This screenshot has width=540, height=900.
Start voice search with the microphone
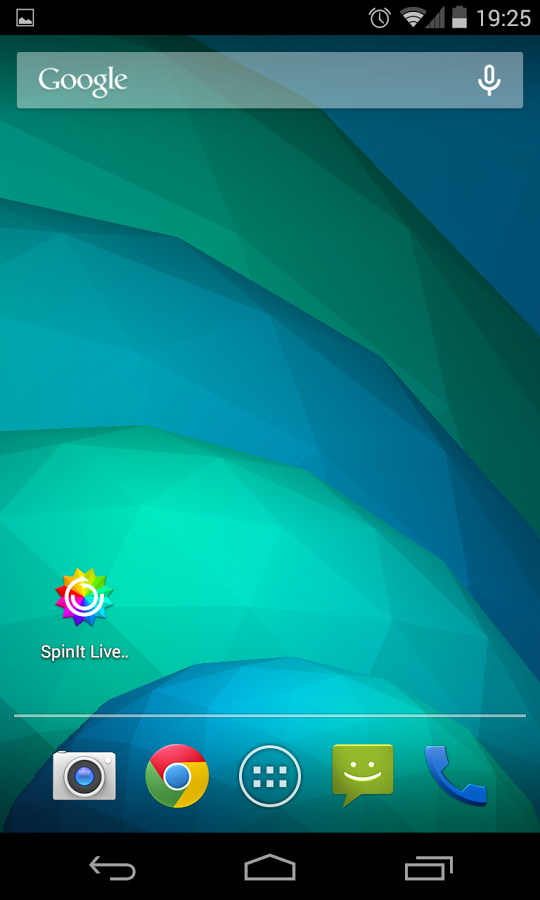(489, 80)
